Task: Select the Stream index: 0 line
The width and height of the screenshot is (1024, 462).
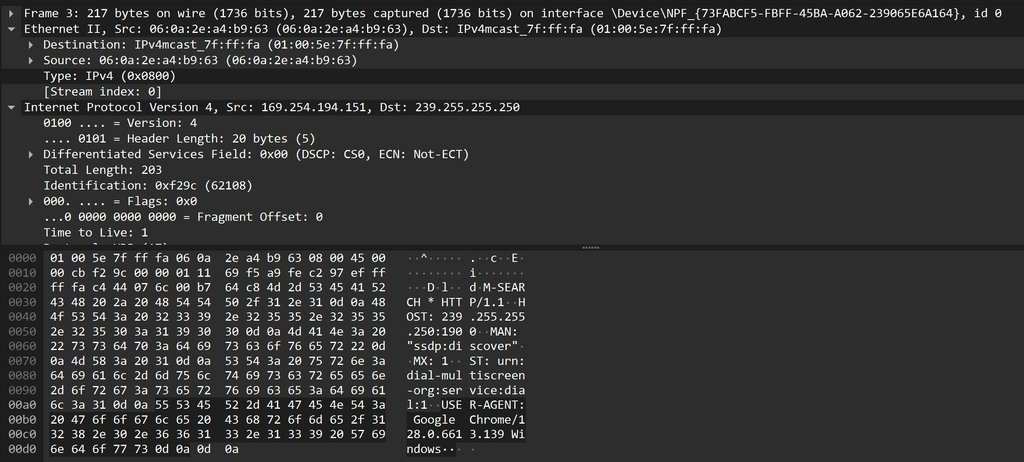Action: point(512,91)
